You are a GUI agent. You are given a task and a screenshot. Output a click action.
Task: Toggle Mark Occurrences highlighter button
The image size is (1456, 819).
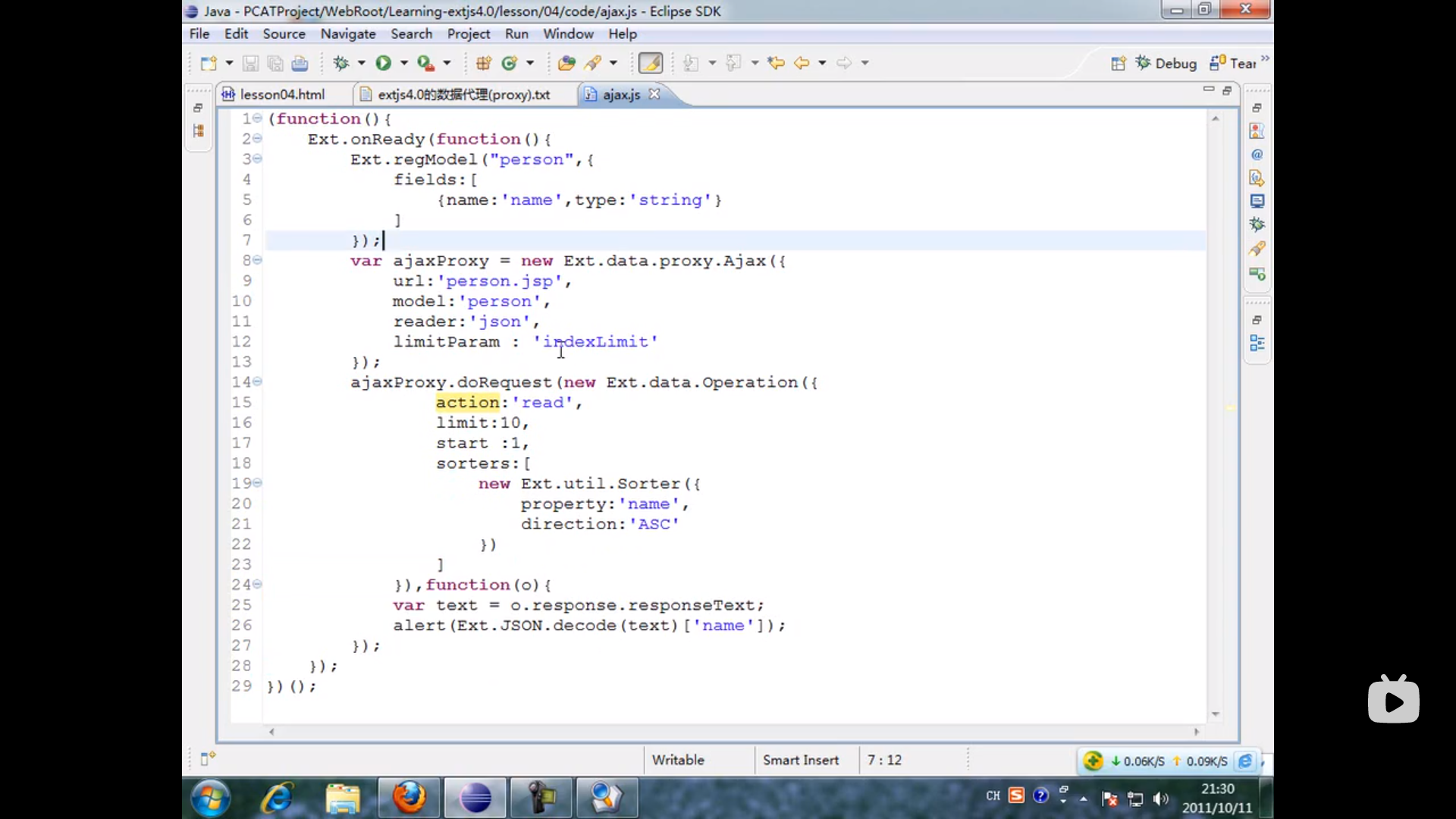650,64
